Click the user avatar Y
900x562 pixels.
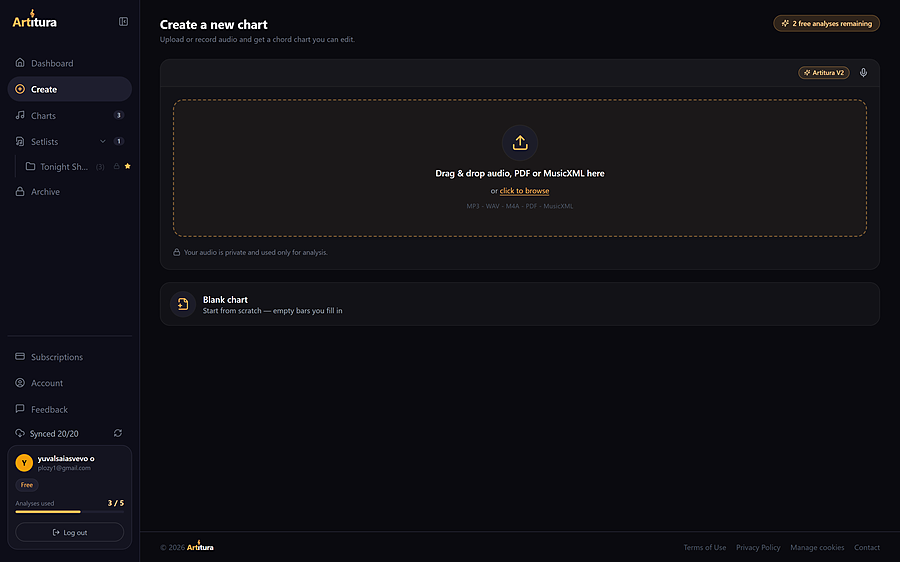click(24, 463)
